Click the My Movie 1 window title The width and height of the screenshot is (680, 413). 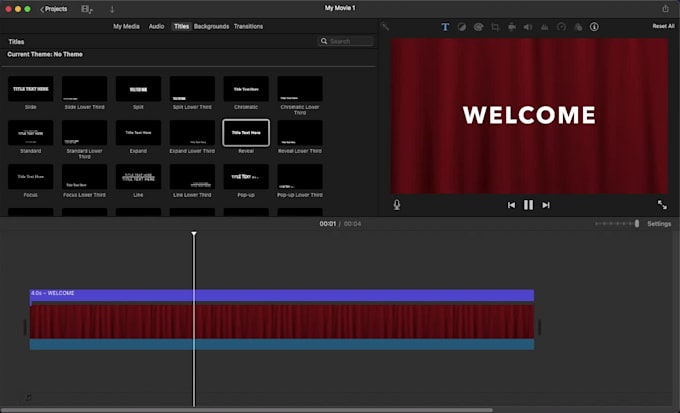pos(340,8)
